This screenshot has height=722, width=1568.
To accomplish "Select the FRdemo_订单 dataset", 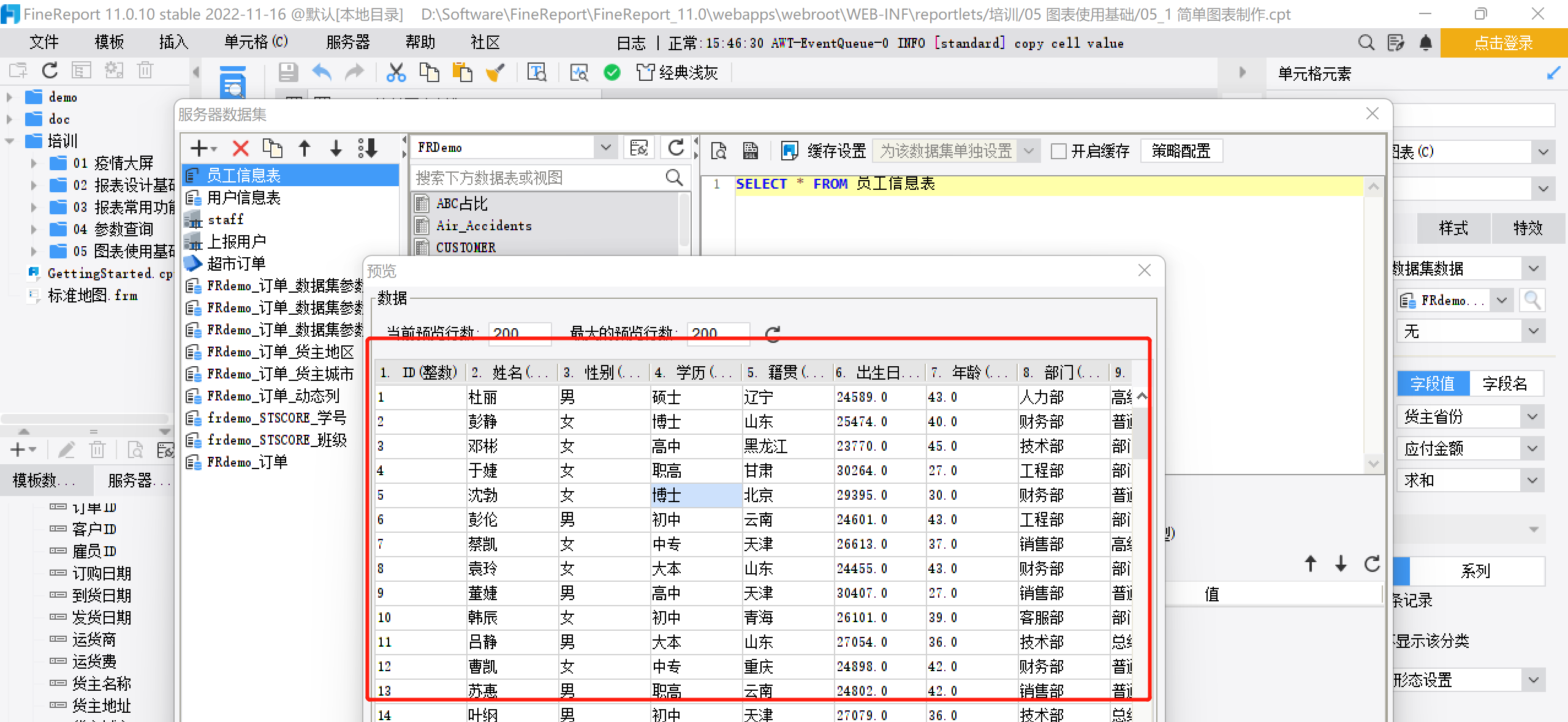I will pyautogui.click(x=247, y=462).
